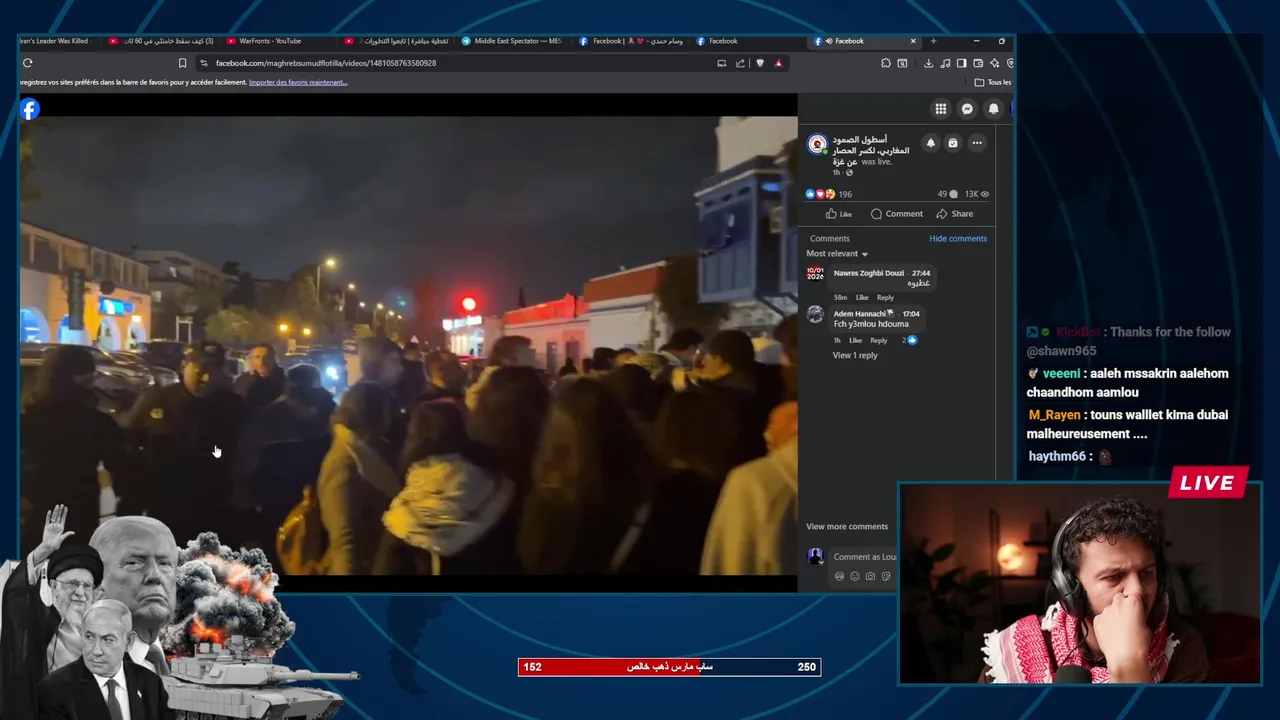Open Nawres Zoghbi Douzi's profile name

[x=869, y=273]
